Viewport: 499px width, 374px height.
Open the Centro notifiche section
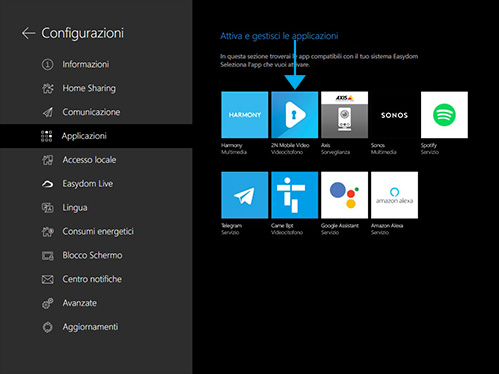(x=96, y=279)
